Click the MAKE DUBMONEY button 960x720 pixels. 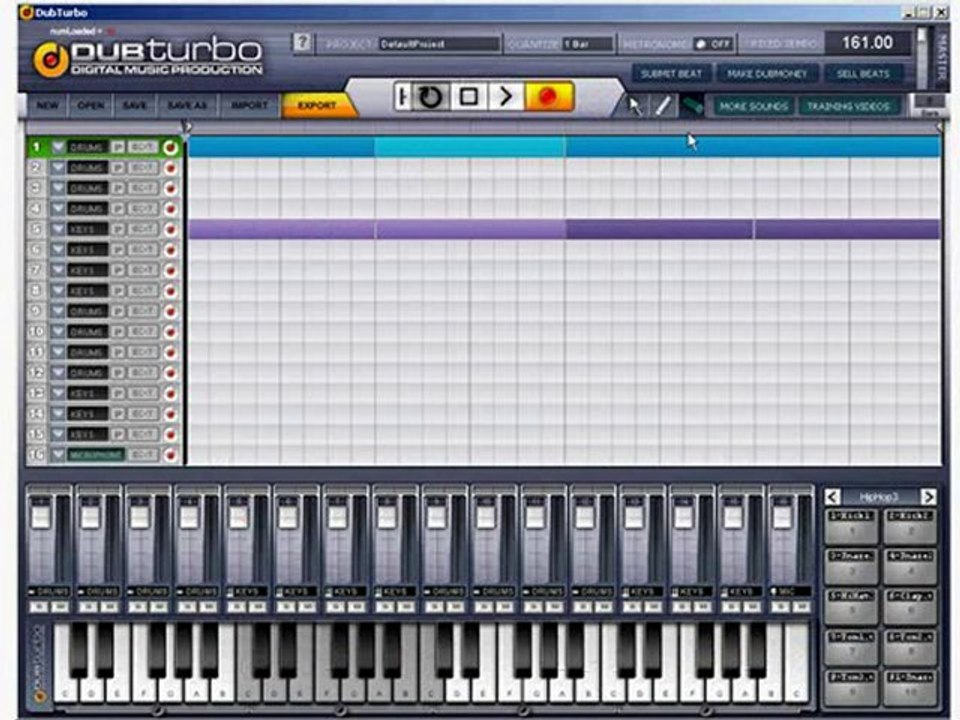pos(767,74)
